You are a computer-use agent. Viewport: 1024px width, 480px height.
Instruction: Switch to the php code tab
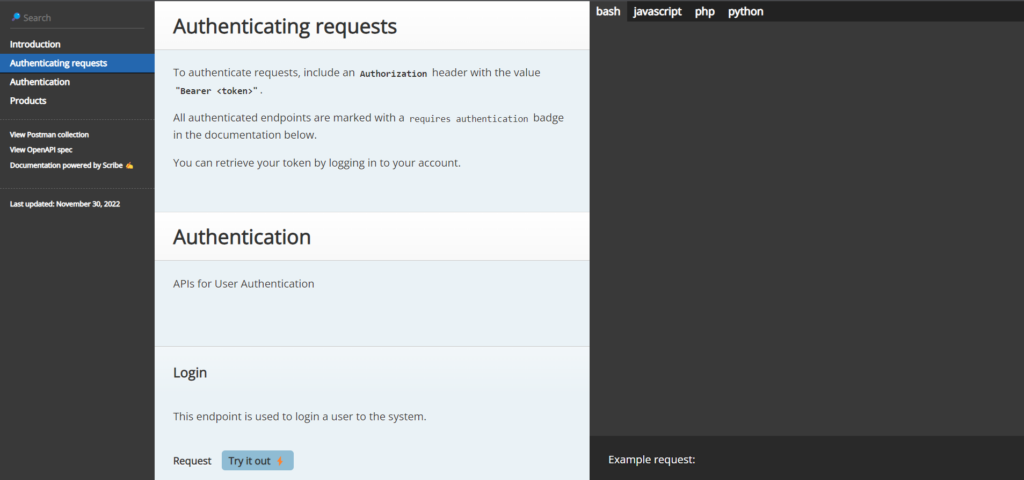pos(705,11)
